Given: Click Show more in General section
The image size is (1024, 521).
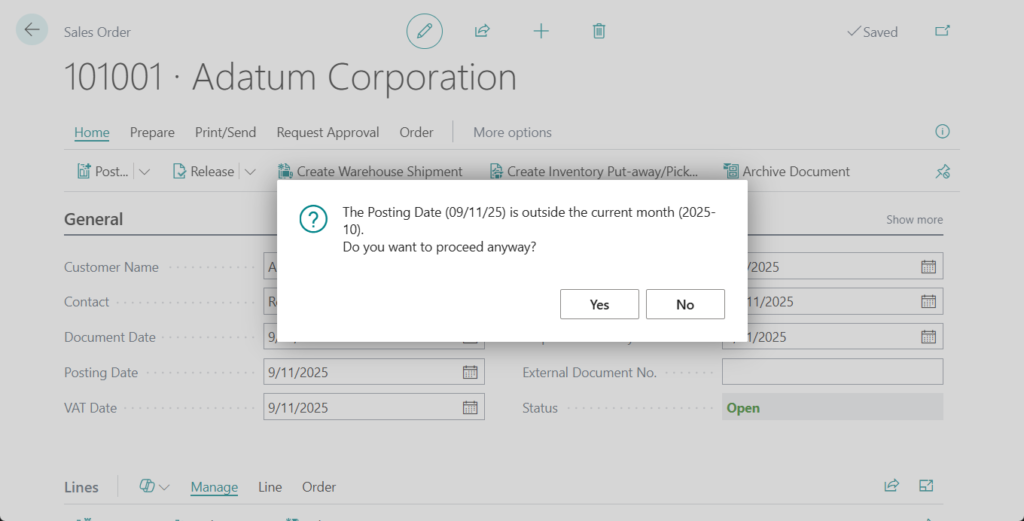Looking at the screenshot, I should tap(914, 220).
